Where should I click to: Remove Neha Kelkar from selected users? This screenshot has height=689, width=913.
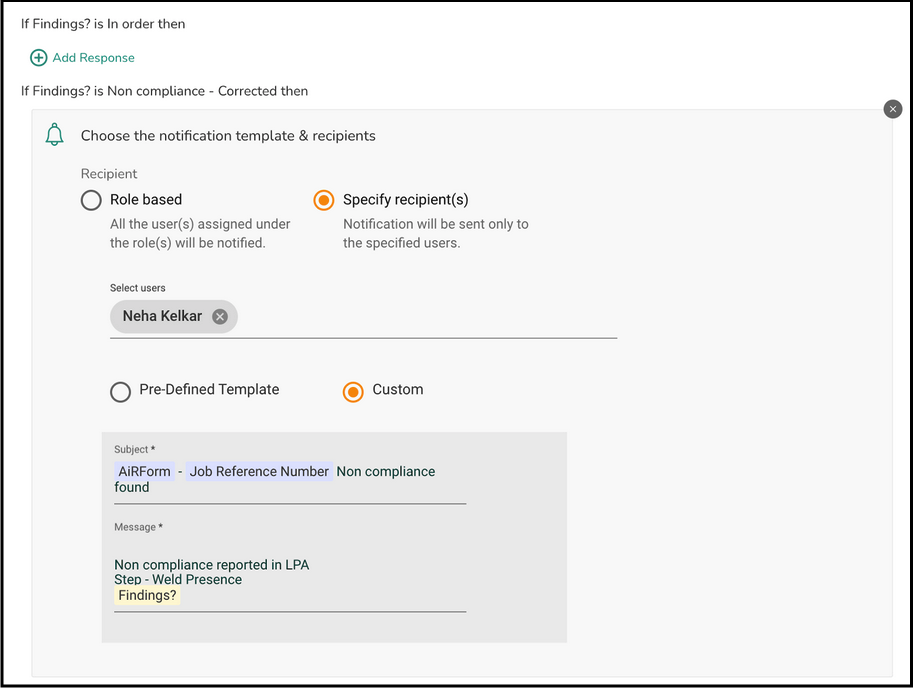[x=220, y=316]
